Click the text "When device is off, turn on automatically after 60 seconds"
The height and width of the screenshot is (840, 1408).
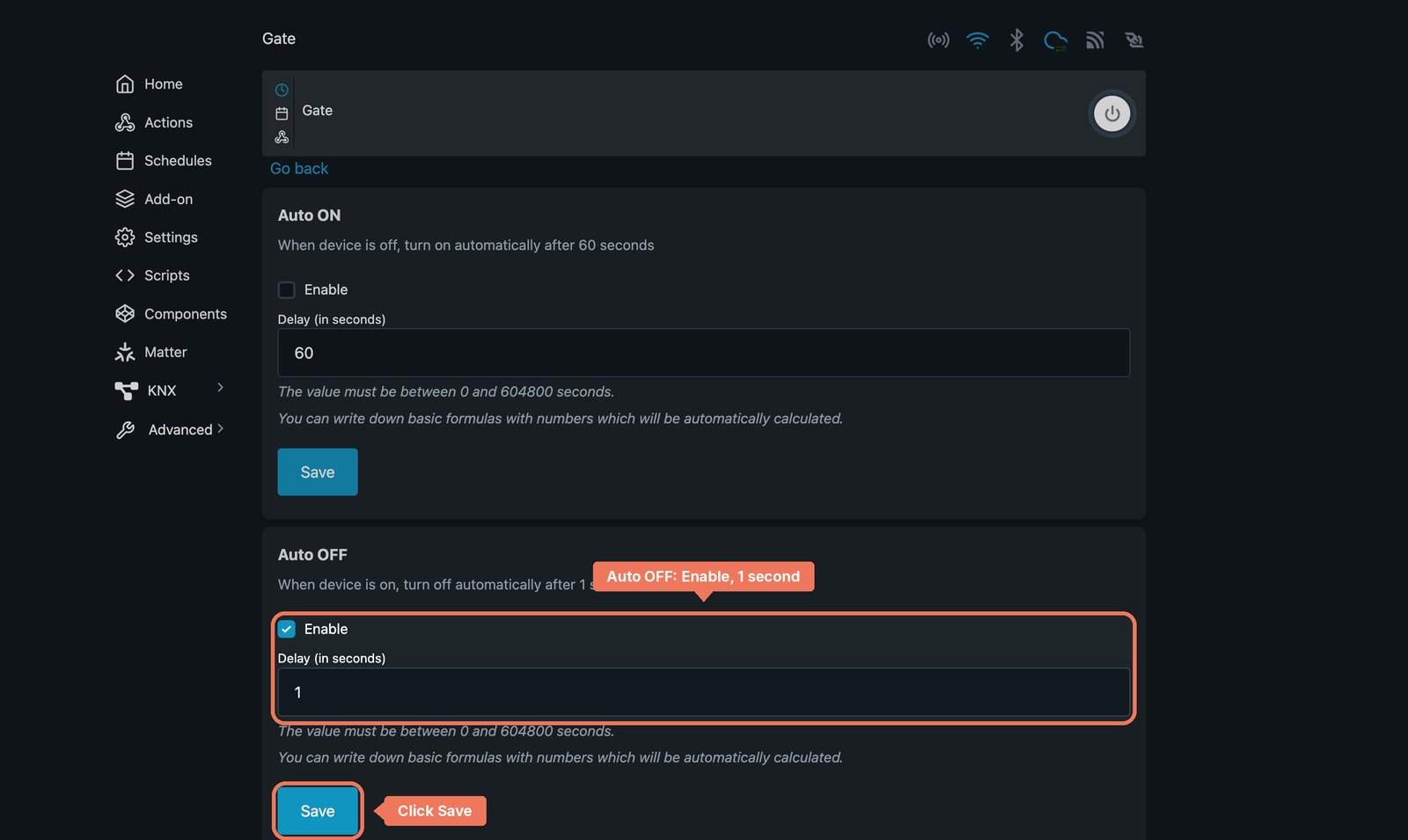[466, 245]
